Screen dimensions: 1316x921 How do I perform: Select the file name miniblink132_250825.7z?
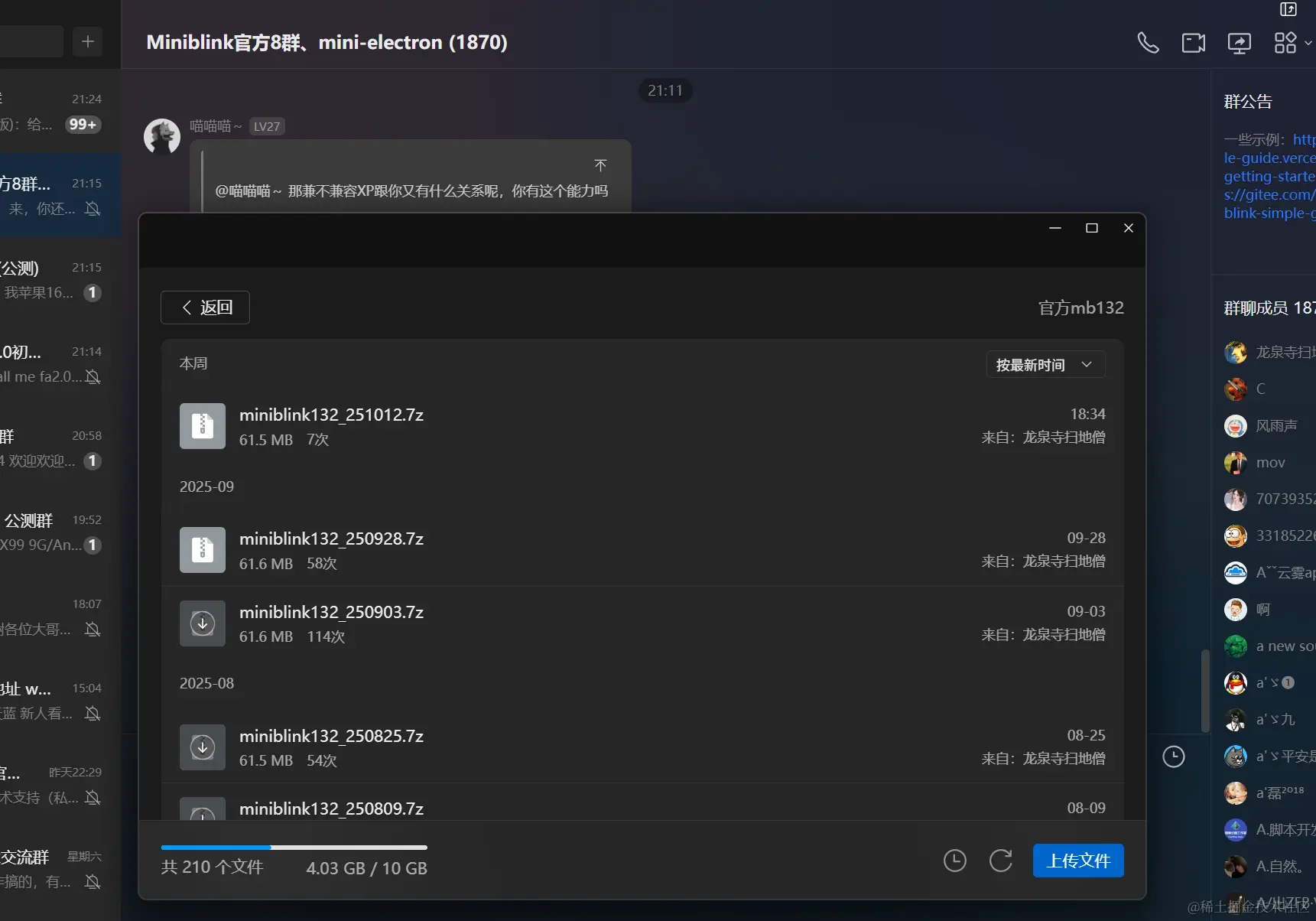(x=331, y=736)
